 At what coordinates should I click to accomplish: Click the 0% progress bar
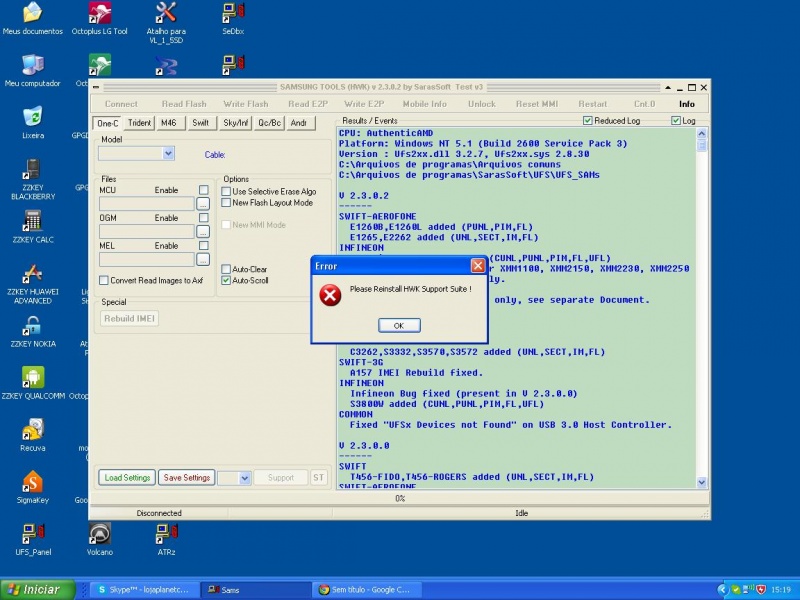399,498
